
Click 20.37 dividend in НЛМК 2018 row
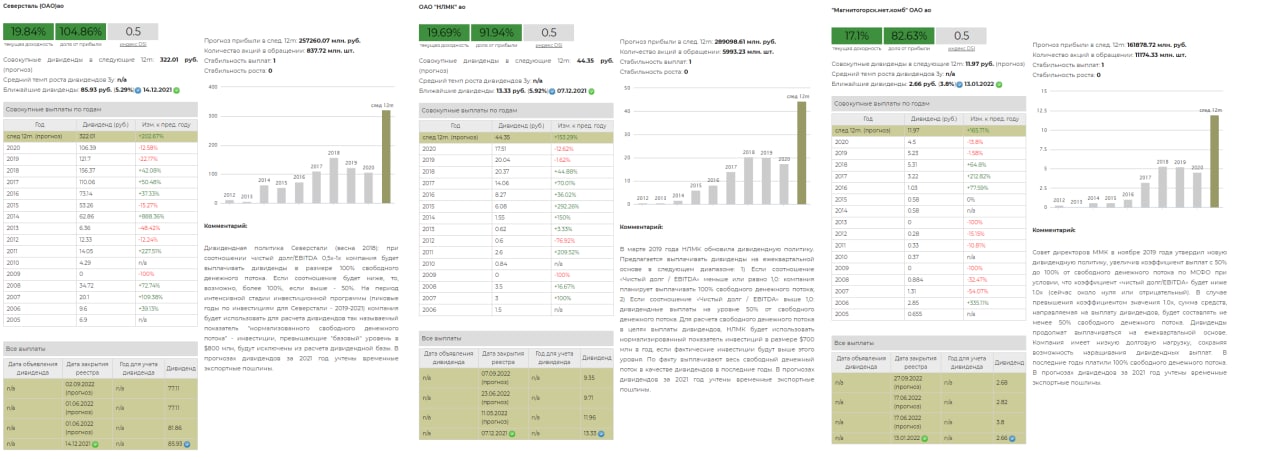point(501,171)
